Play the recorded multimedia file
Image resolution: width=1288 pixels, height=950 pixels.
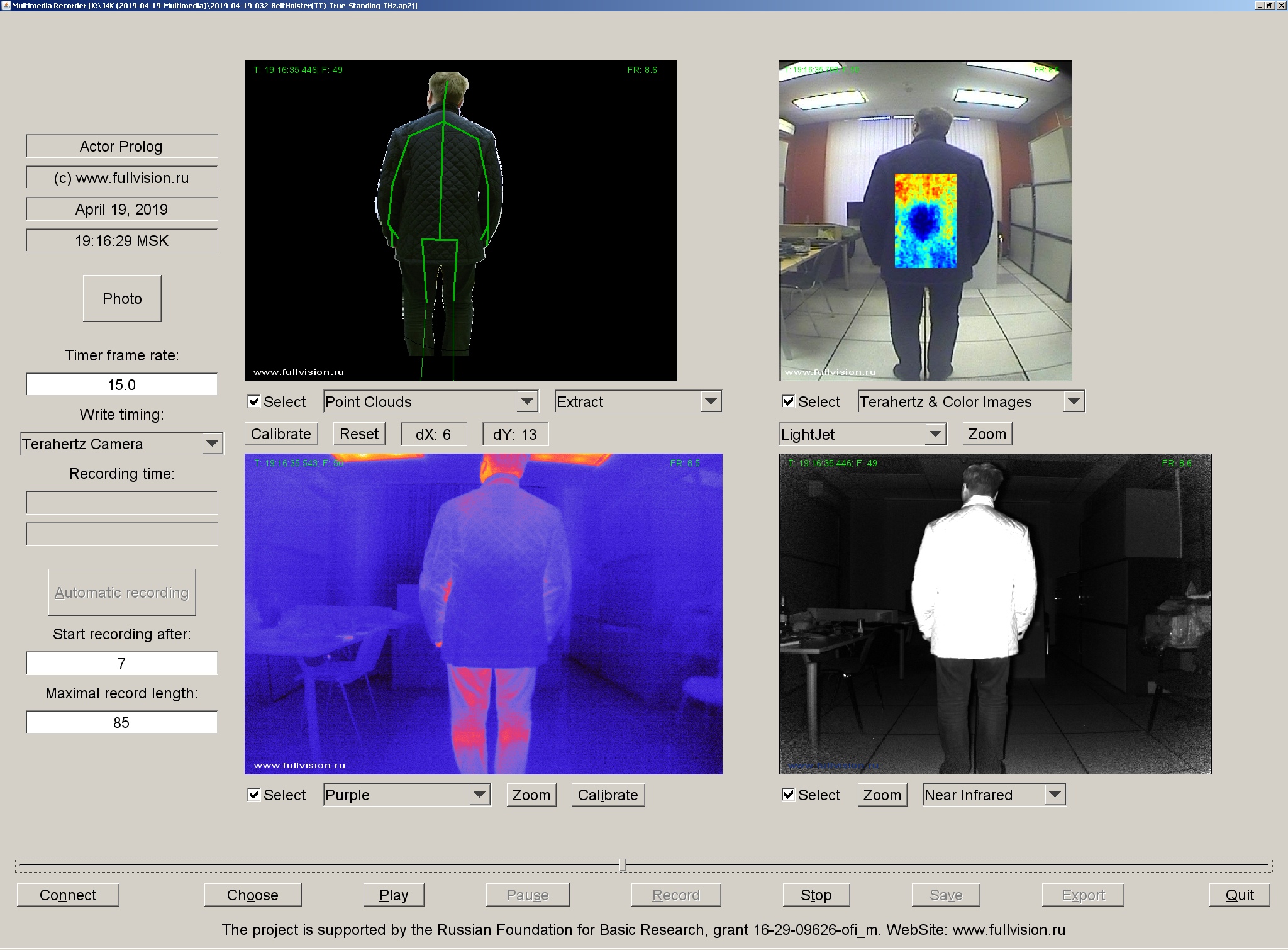tap(393, 895)
